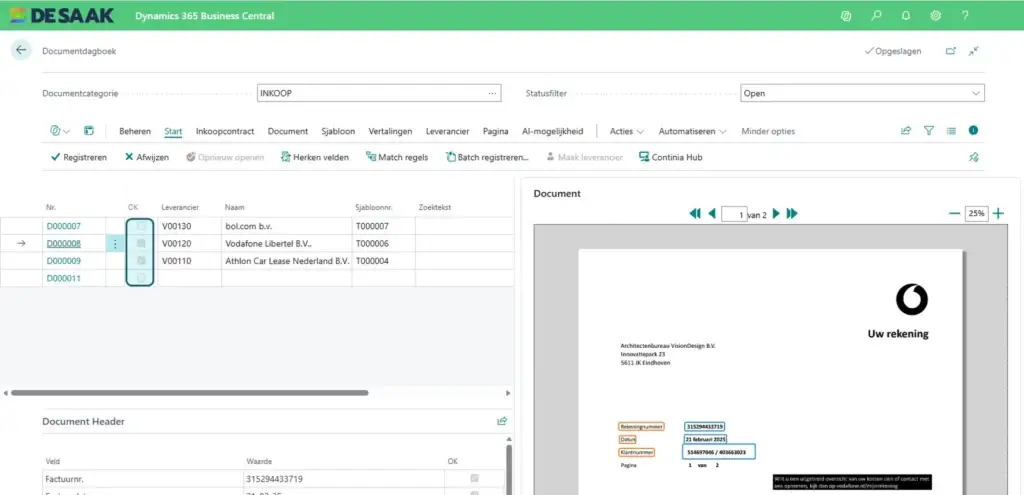Select the Vodafone Libertel B.V. cell
The height and width of the screenshot is (495, 1024).
287,244
